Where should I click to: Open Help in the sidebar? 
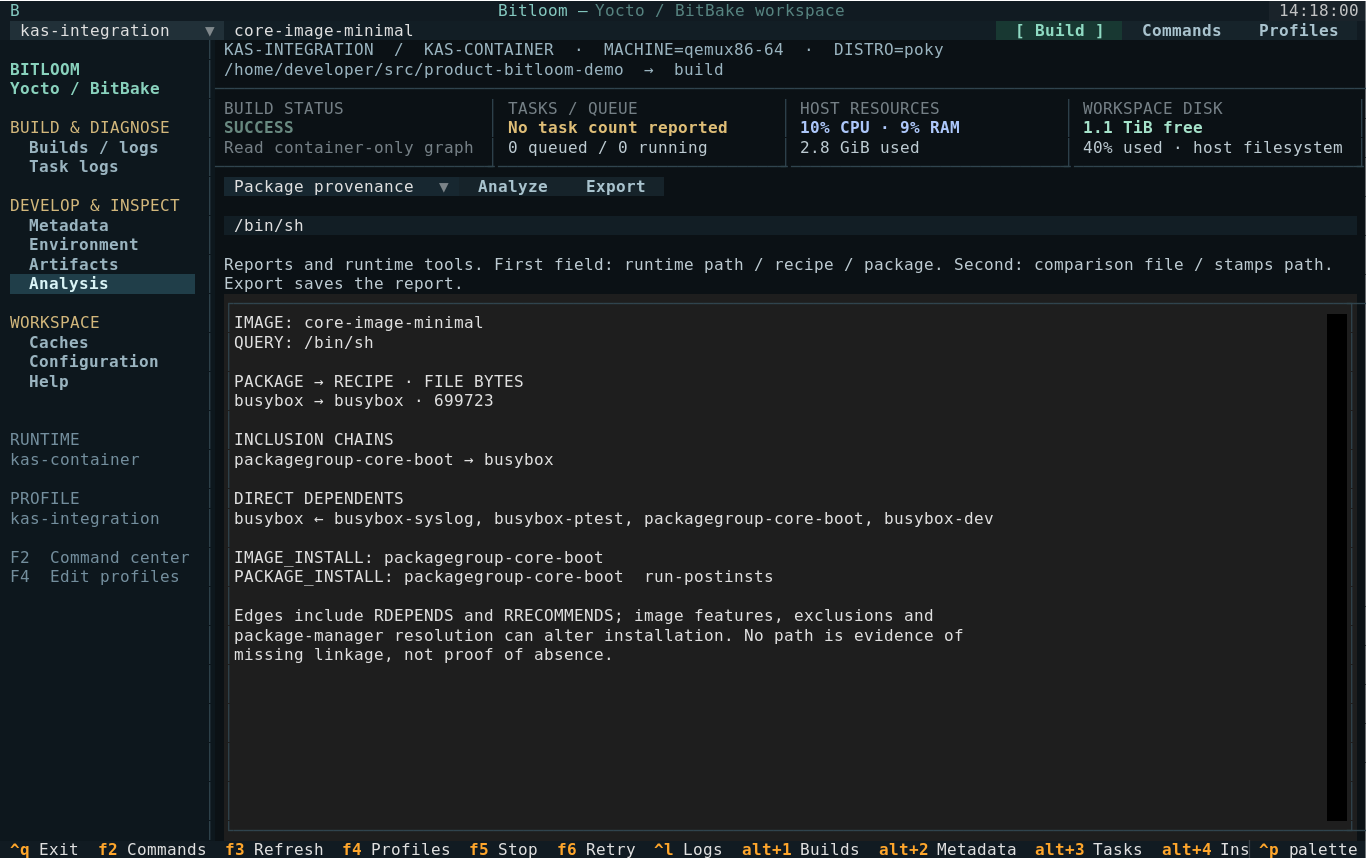tap(48, 382)
